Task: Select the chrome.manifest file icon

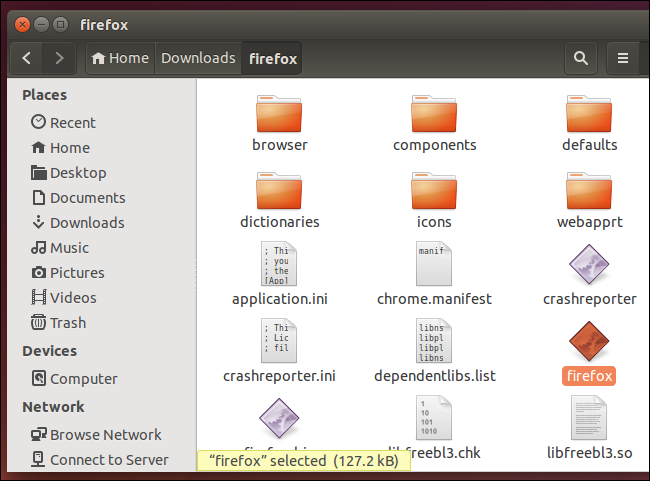Action: point(434,264)
